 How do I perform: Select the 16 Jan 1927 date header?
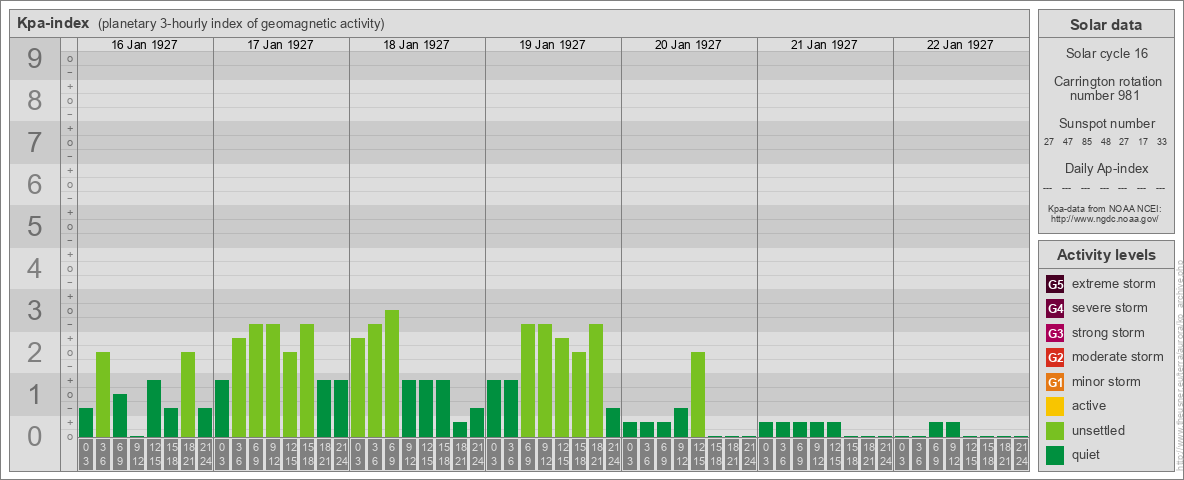[x=144, y=45]
